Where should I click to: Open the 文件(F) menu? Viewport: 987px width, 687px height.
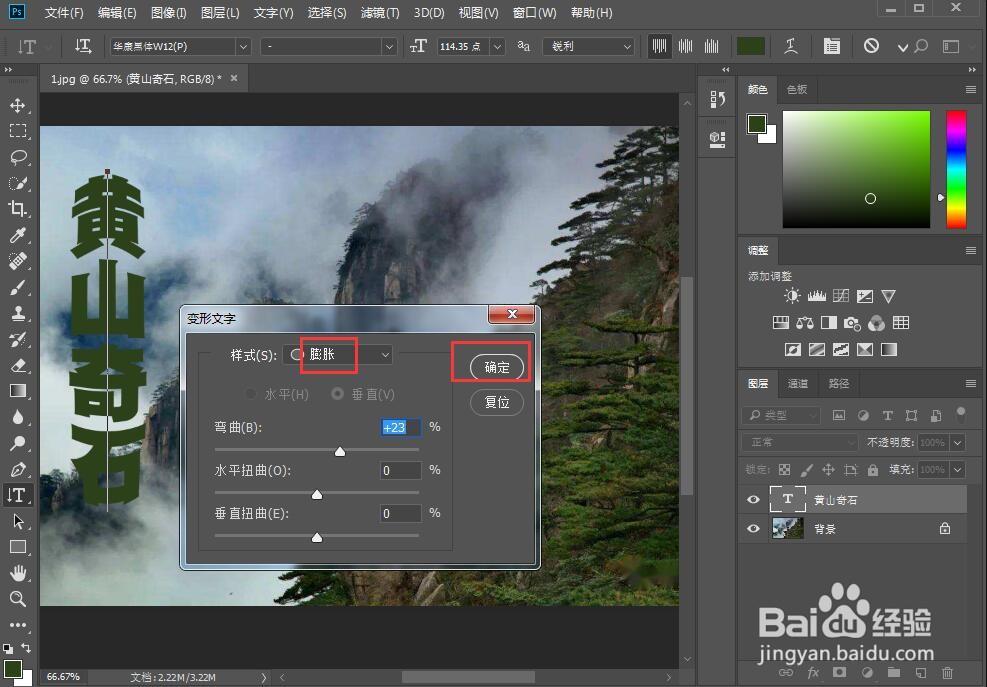pyautogui.click(x=64, y=13)
